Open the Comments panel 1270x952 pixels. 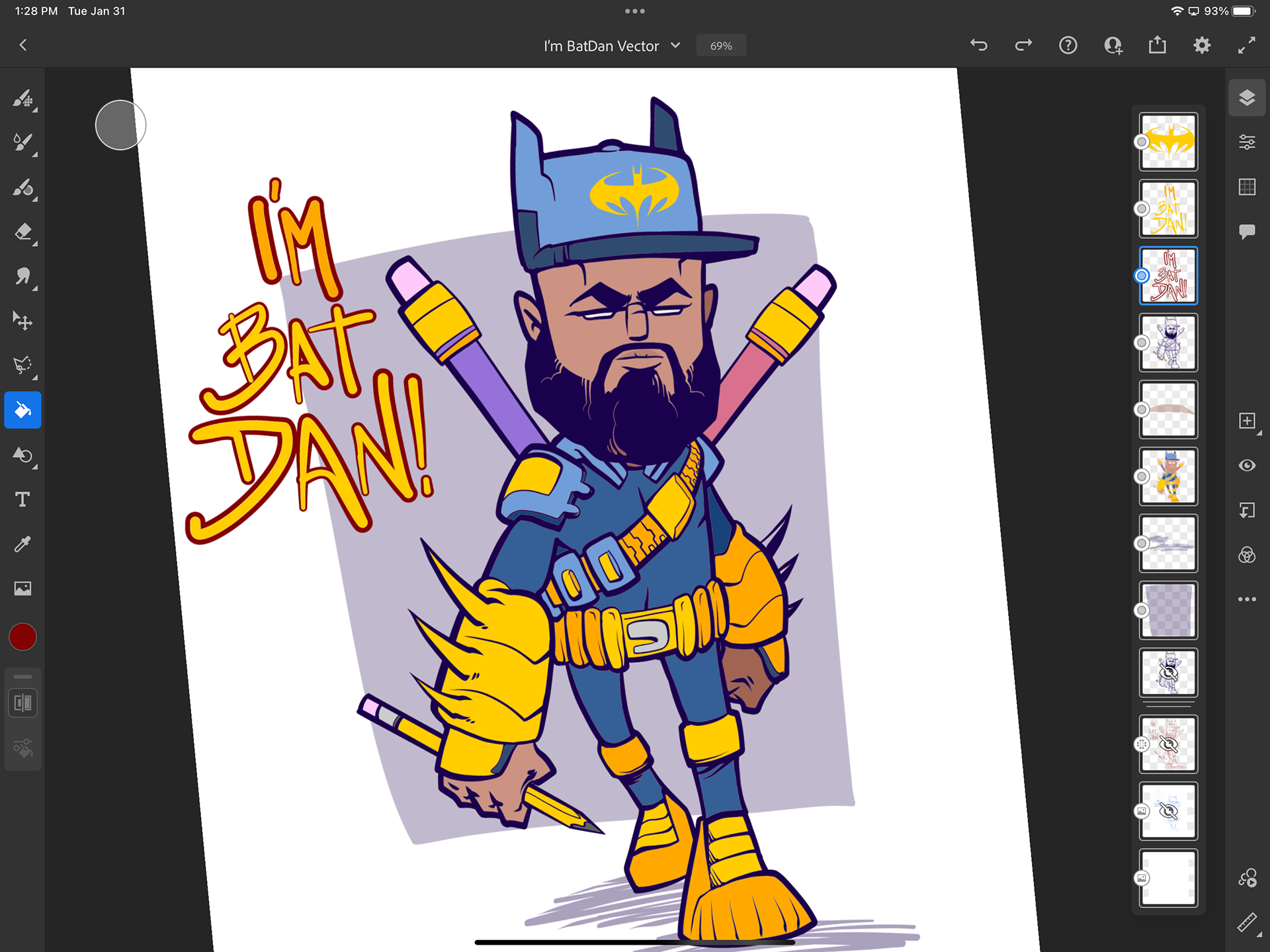(x=1247, y=232)
